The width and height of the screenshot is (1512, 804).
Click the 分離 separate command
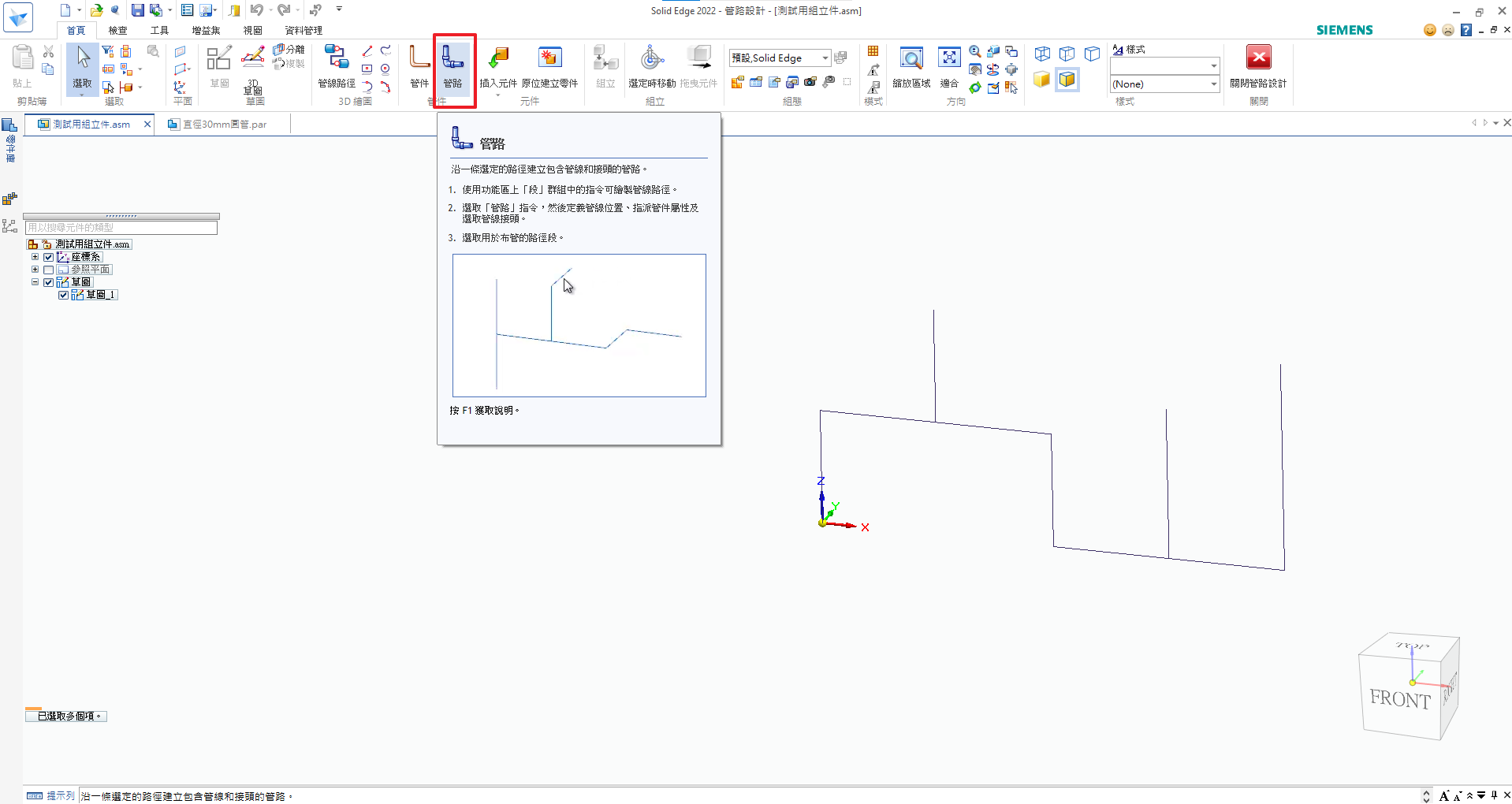click(289, 50)
